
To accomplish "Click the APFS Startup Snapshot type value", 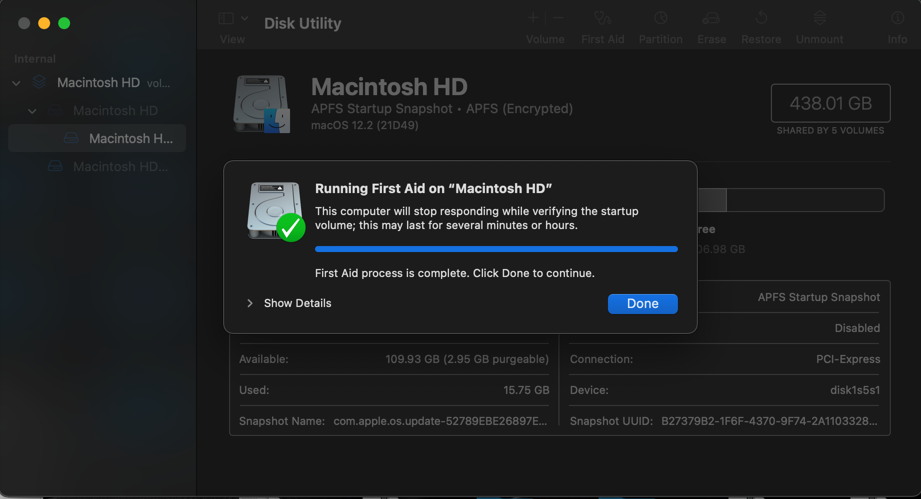I will coord(819,297).
